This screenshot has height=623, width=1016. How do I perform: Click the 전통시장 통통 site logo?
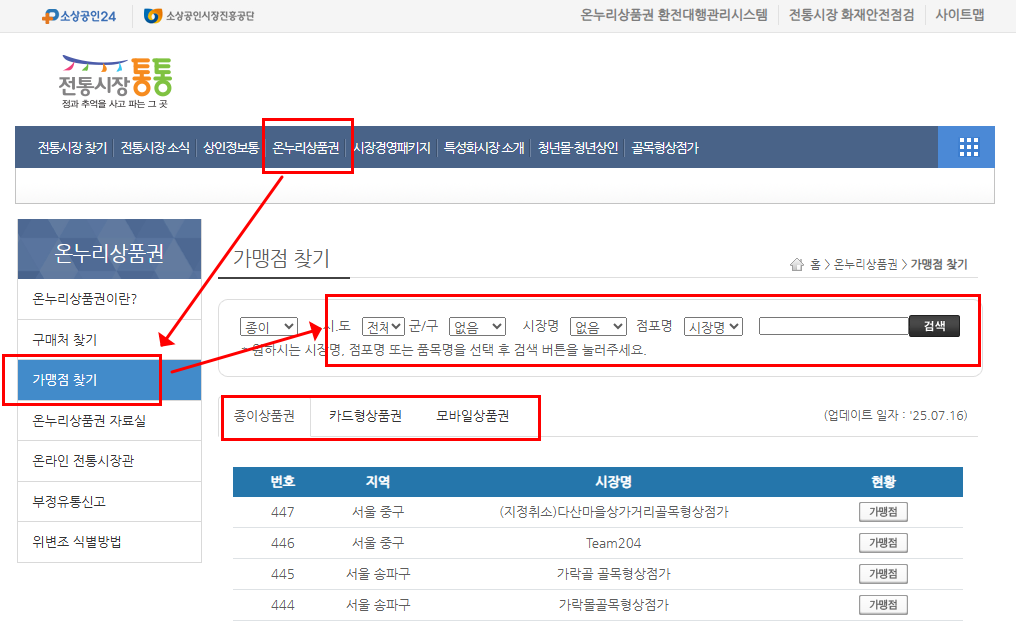[x=115, y=82]
